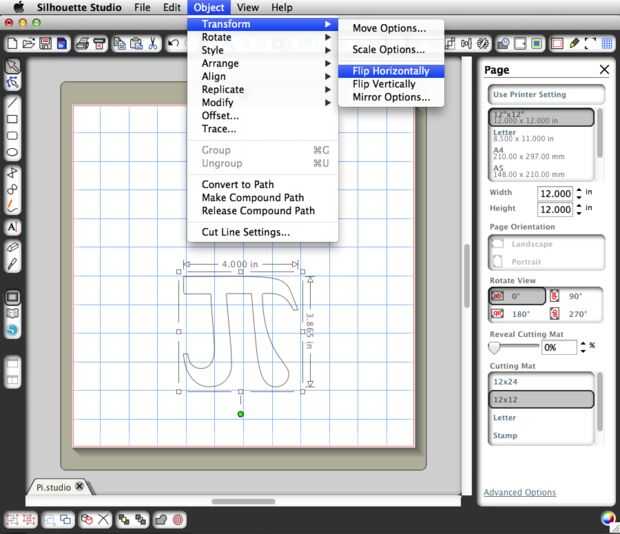The width and height of the screenshot is (620, 534).
Task: Open Scale Options from the submenu
Action: tap(391, 50)
